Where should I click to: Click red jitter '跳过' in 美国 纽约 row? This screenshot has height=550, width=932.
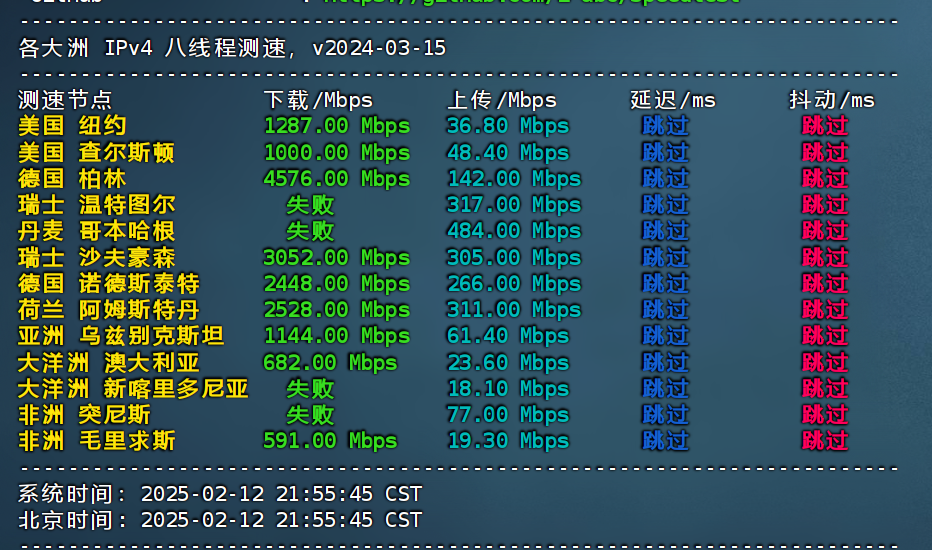tap(824, 125)
